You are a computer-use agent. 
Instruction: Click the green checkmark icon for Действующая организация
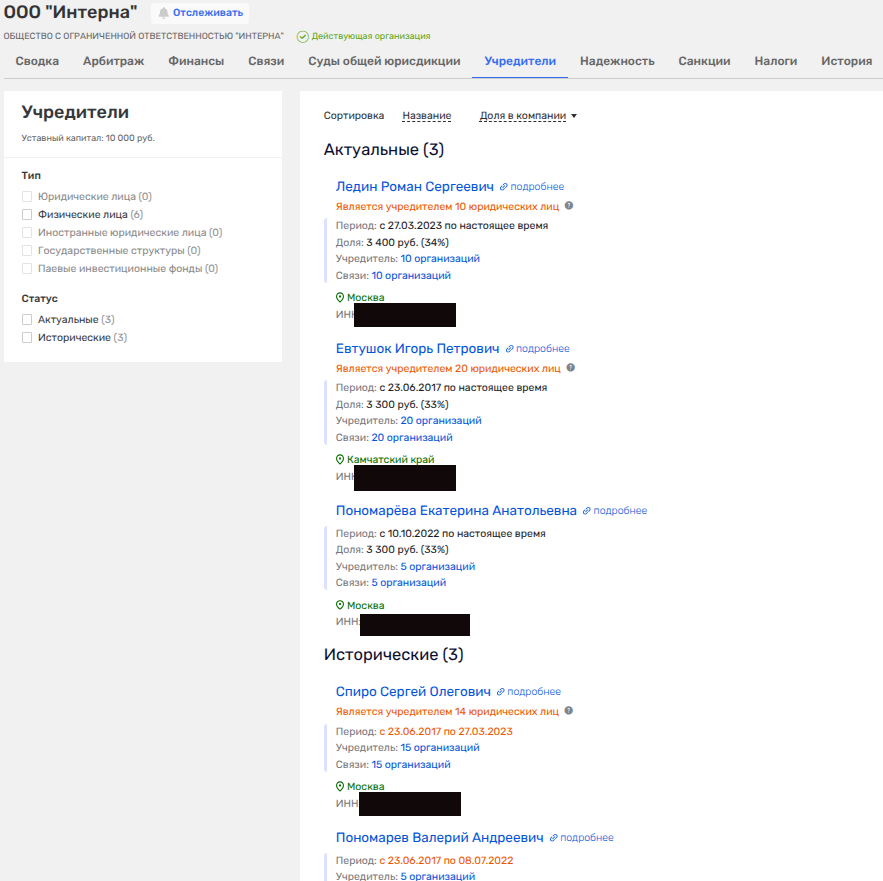[302, 36]
